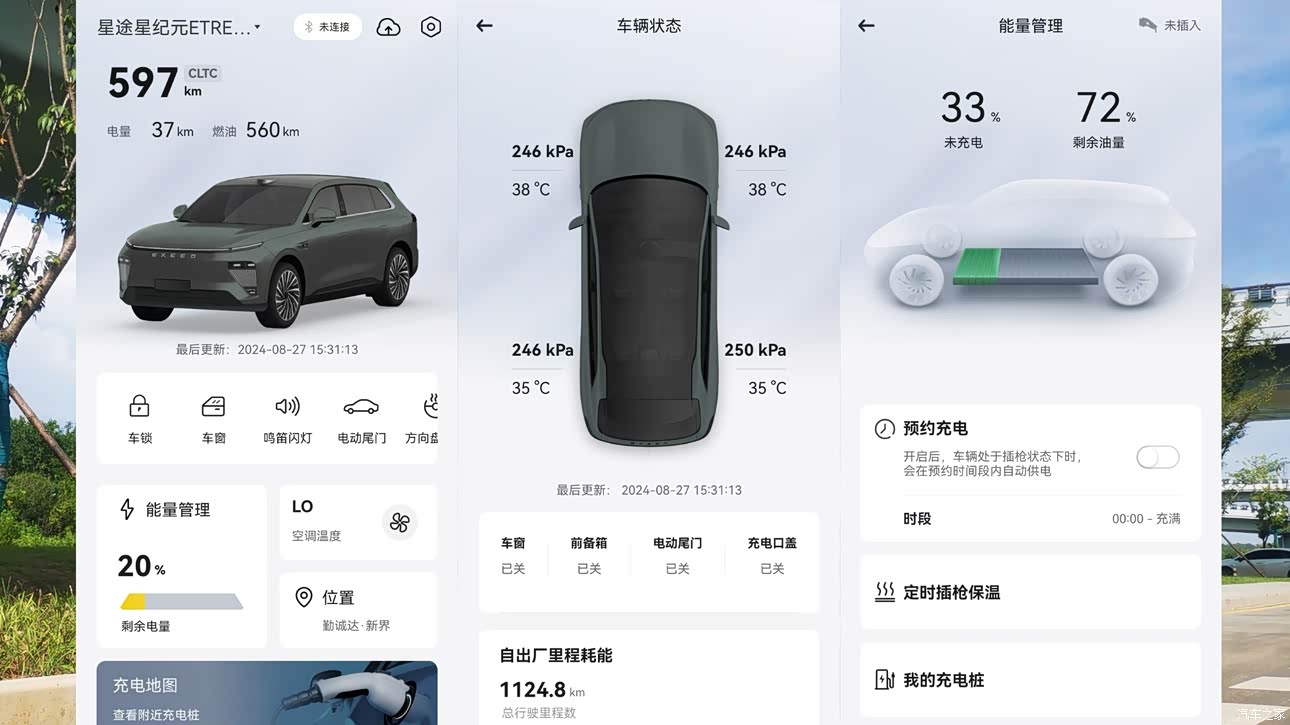The width and height of the screenshot is (1290, 725).
Task: Open the 充电地图 charging map banner
Action: 267,693
